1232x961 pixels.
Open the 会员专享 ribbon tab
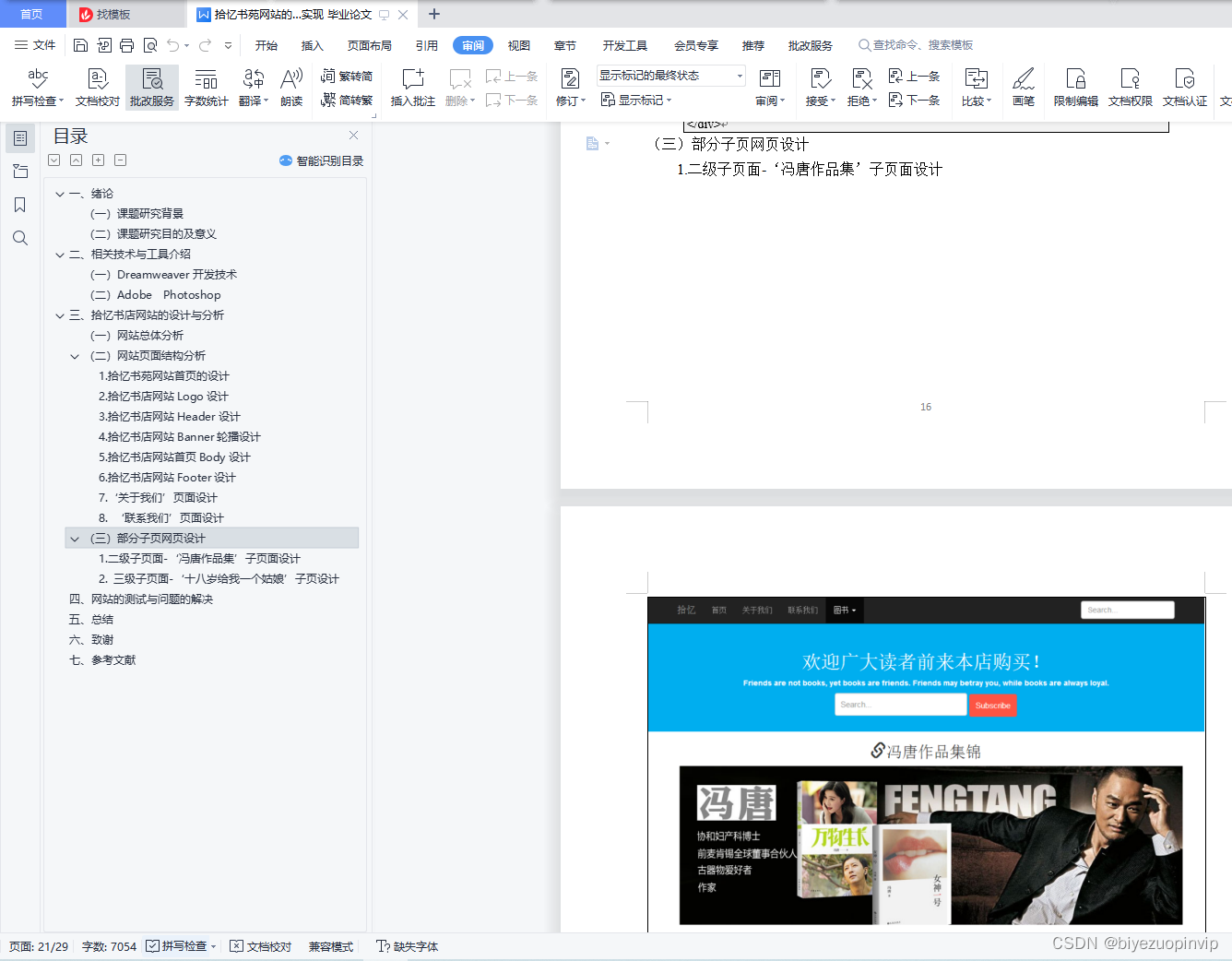point(696,45)
